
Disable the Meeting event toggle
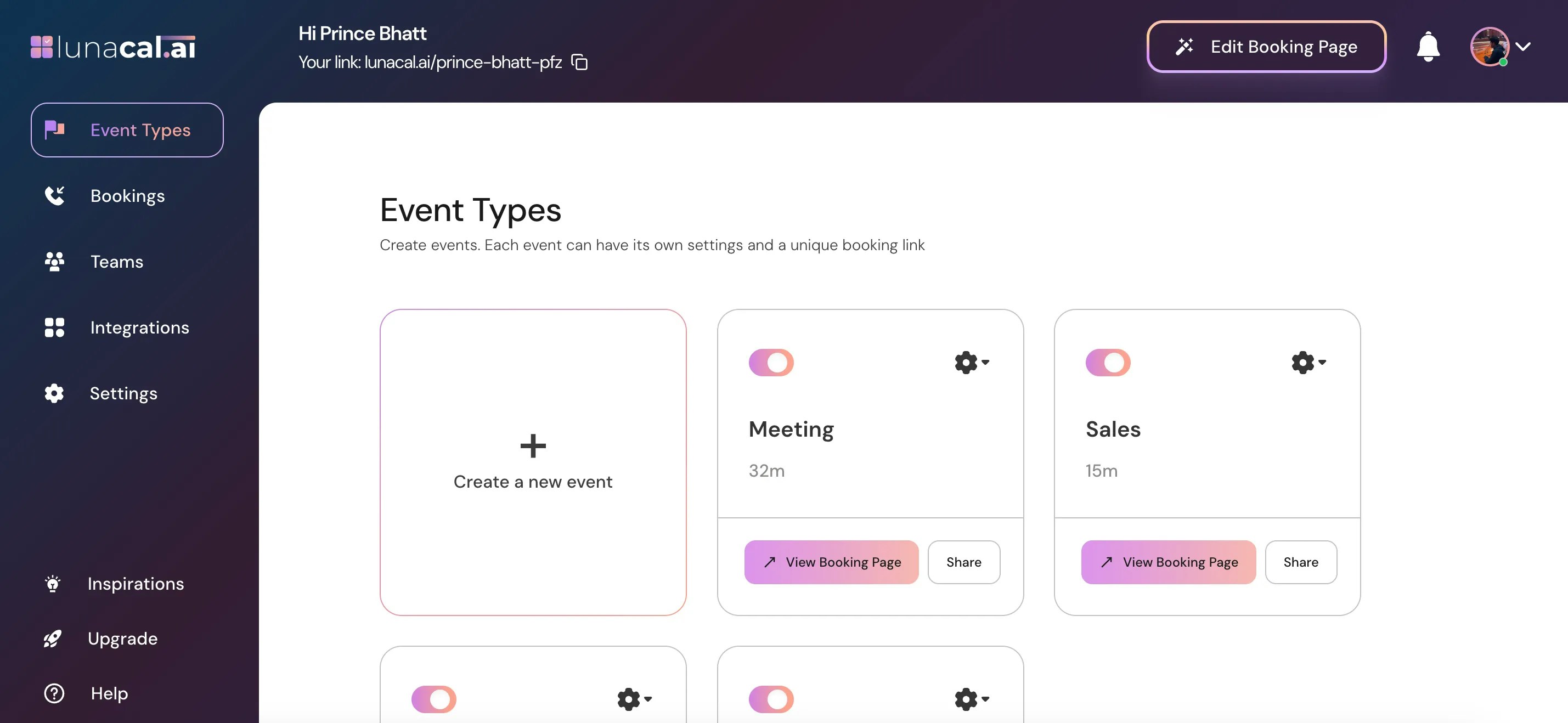771,362
